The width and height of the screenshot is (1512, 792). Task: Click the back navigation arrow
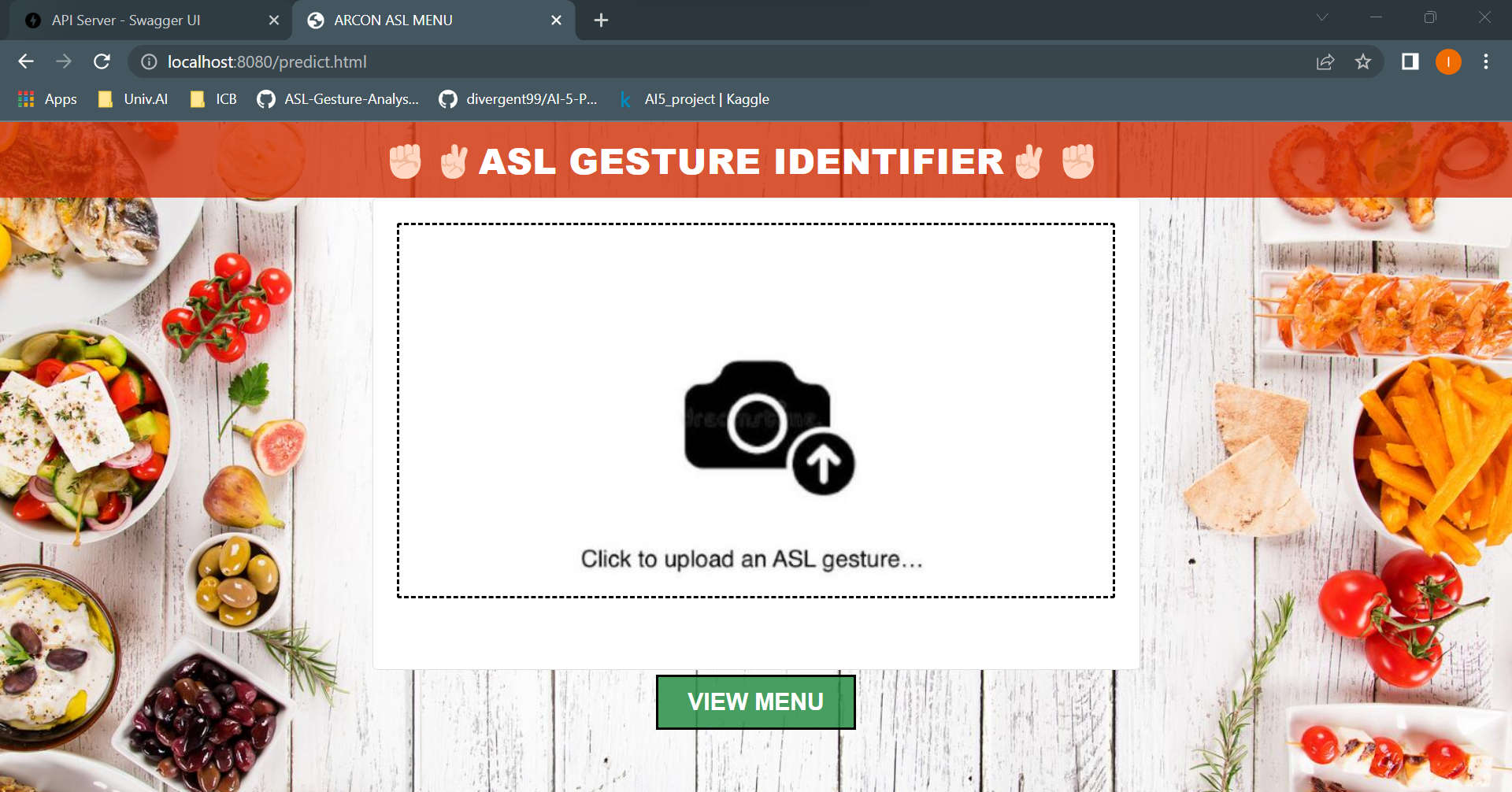(x=26, y=61)
